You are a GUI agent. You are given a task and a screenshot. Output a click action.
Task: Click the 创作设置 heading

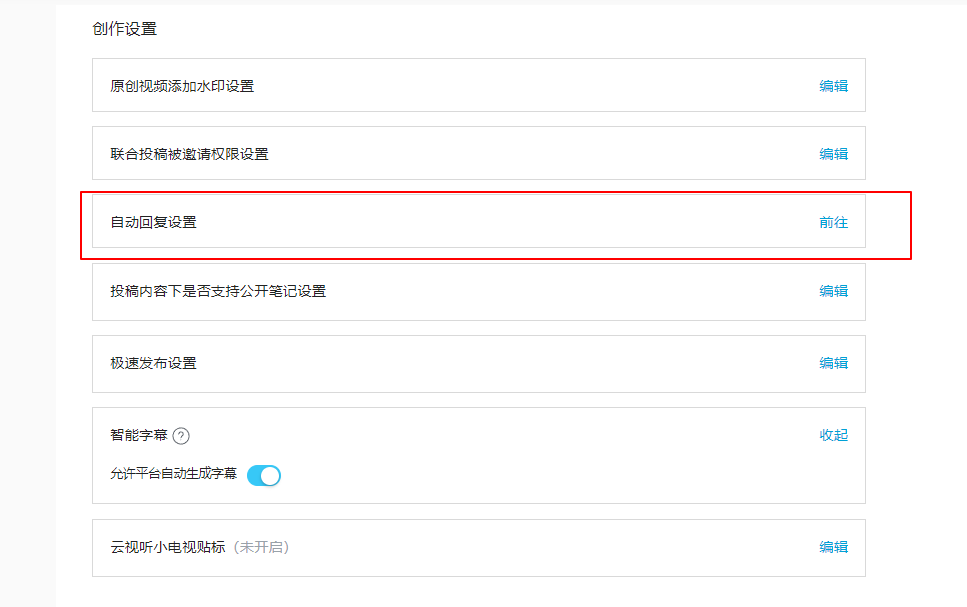124,29
